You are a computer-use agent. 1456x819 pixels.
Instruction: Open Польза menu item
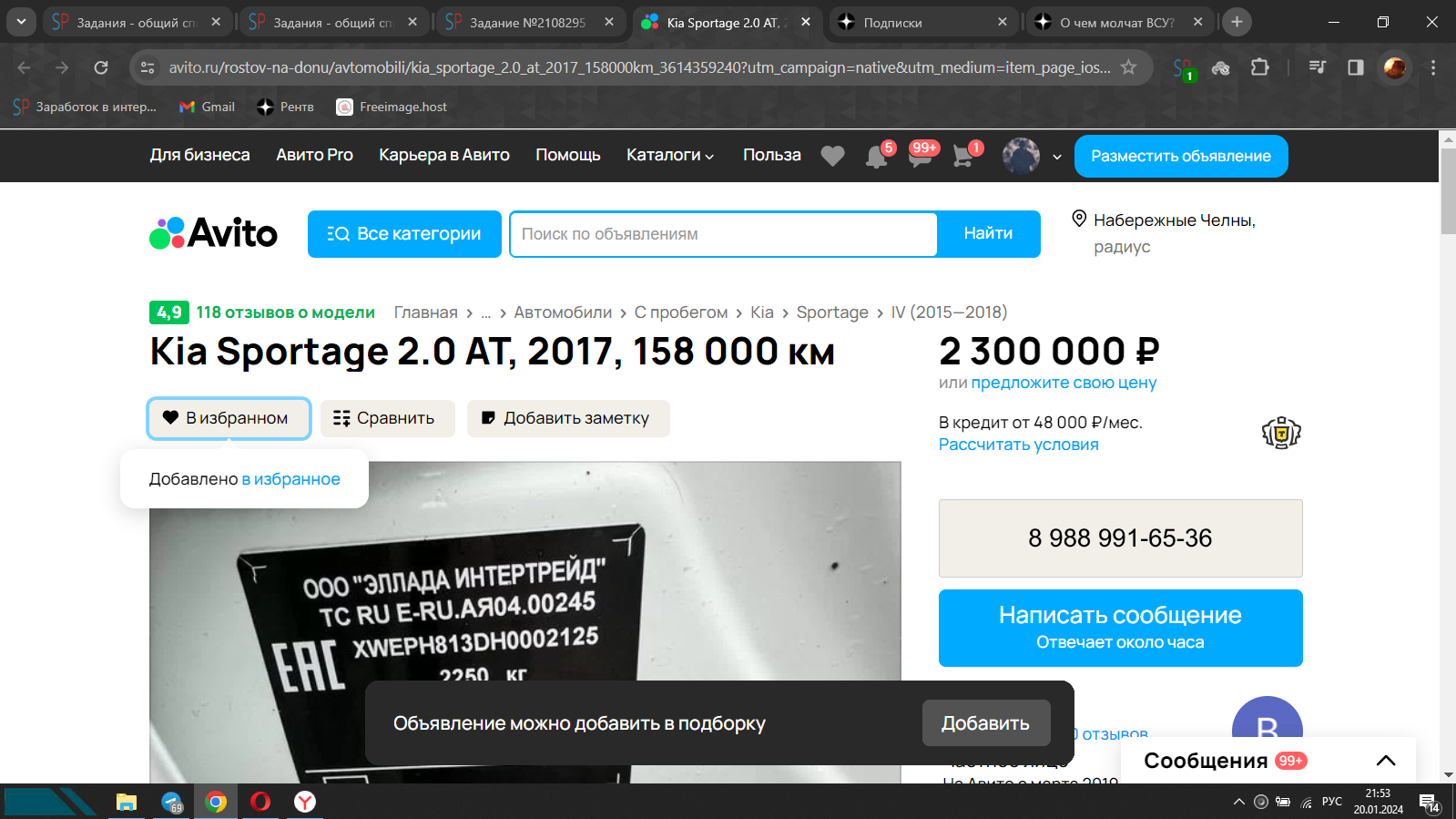[x=772, y=155]
